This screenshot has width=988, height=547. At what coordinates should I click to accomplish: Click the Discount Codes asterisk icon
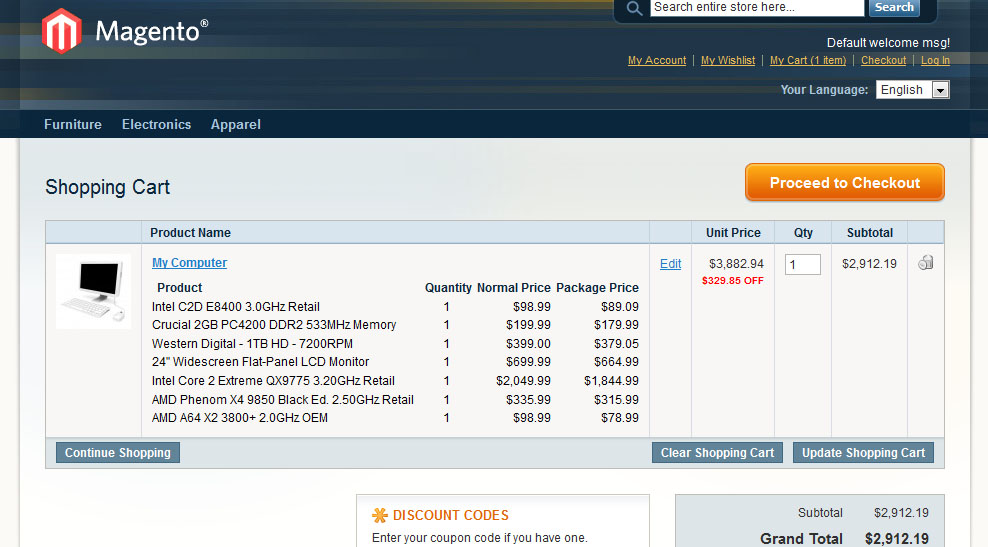point(380,515)
